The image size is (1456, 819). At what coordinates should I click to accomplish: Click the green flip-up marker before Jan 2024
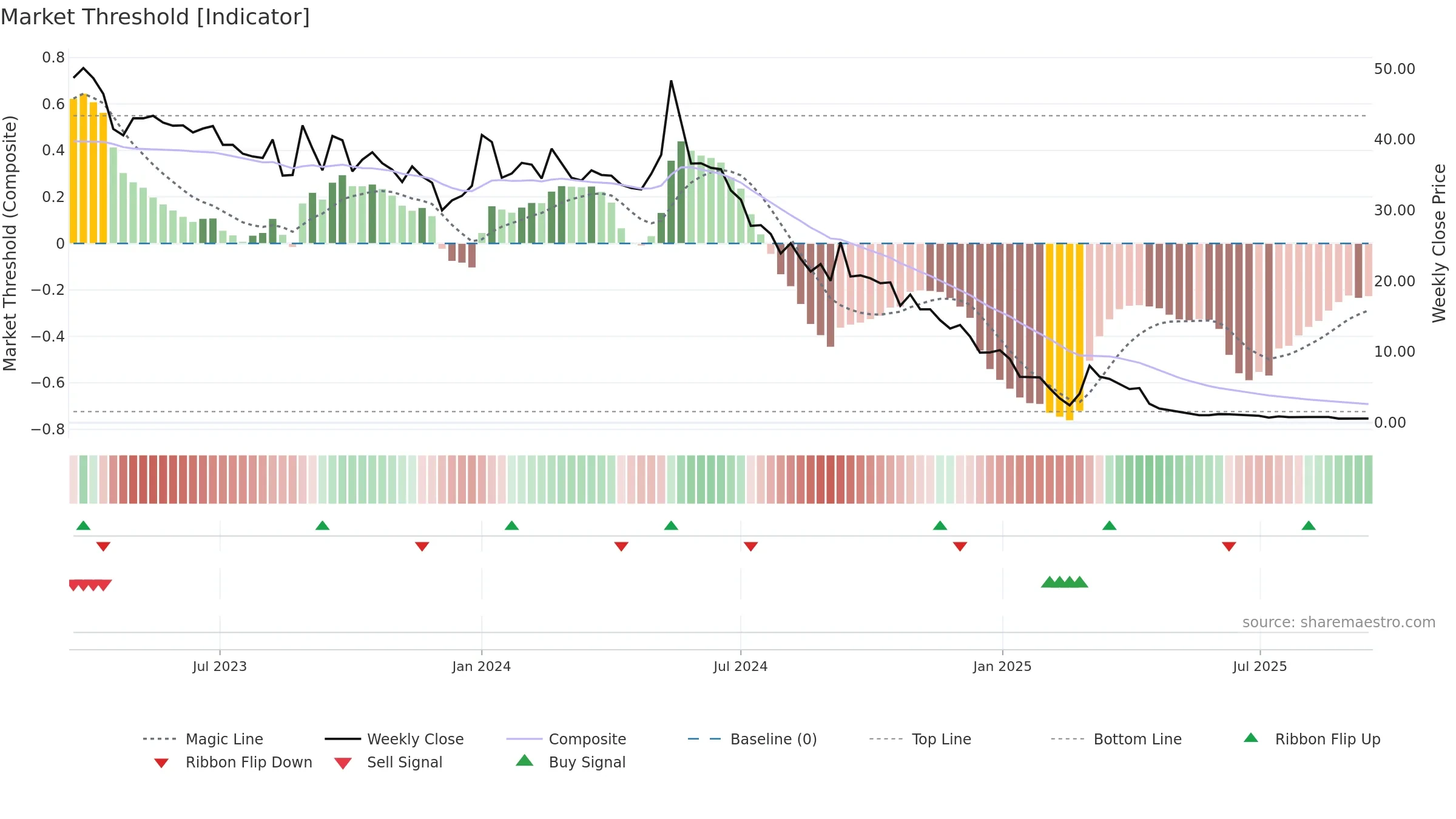coord(322,525)
